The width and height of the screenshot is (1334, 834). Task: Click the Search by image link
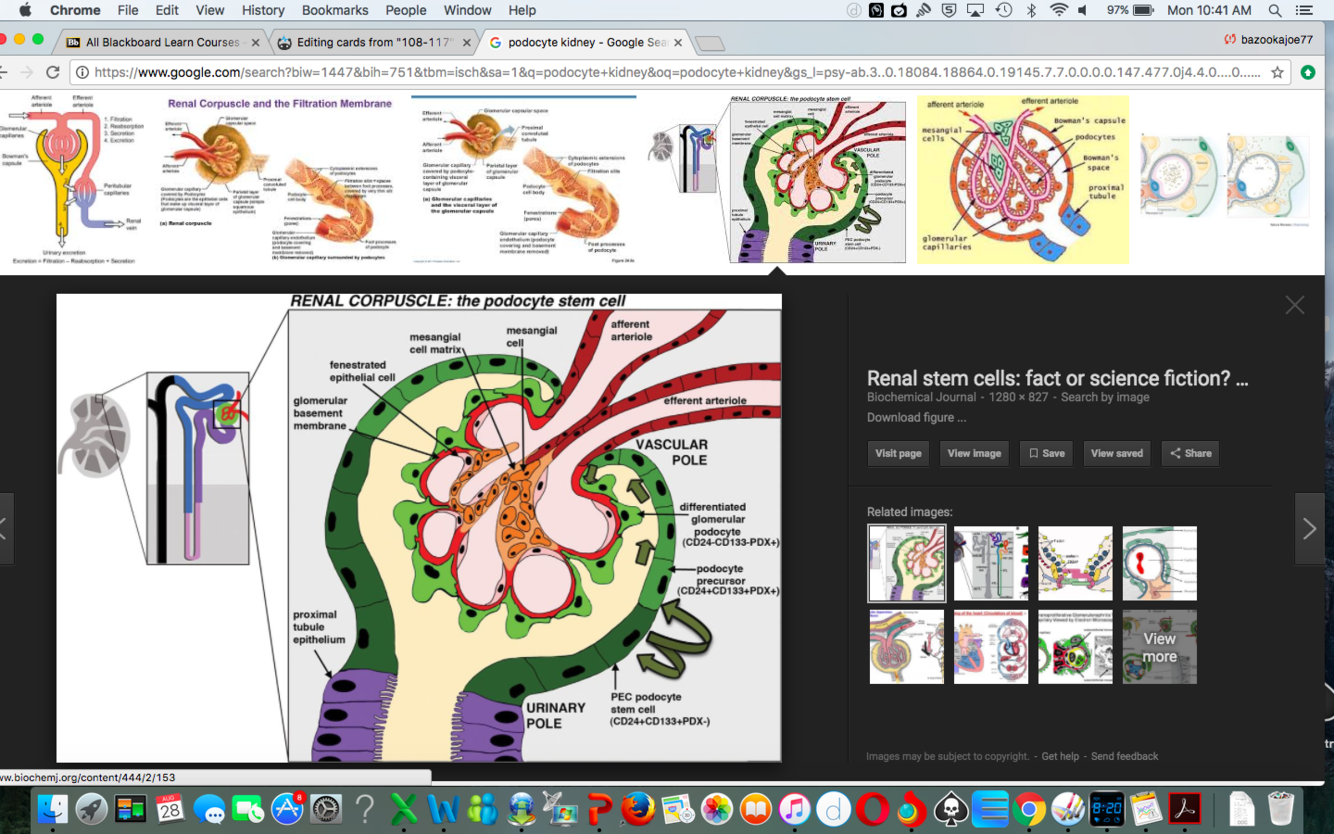click(x=1105, y=397)
